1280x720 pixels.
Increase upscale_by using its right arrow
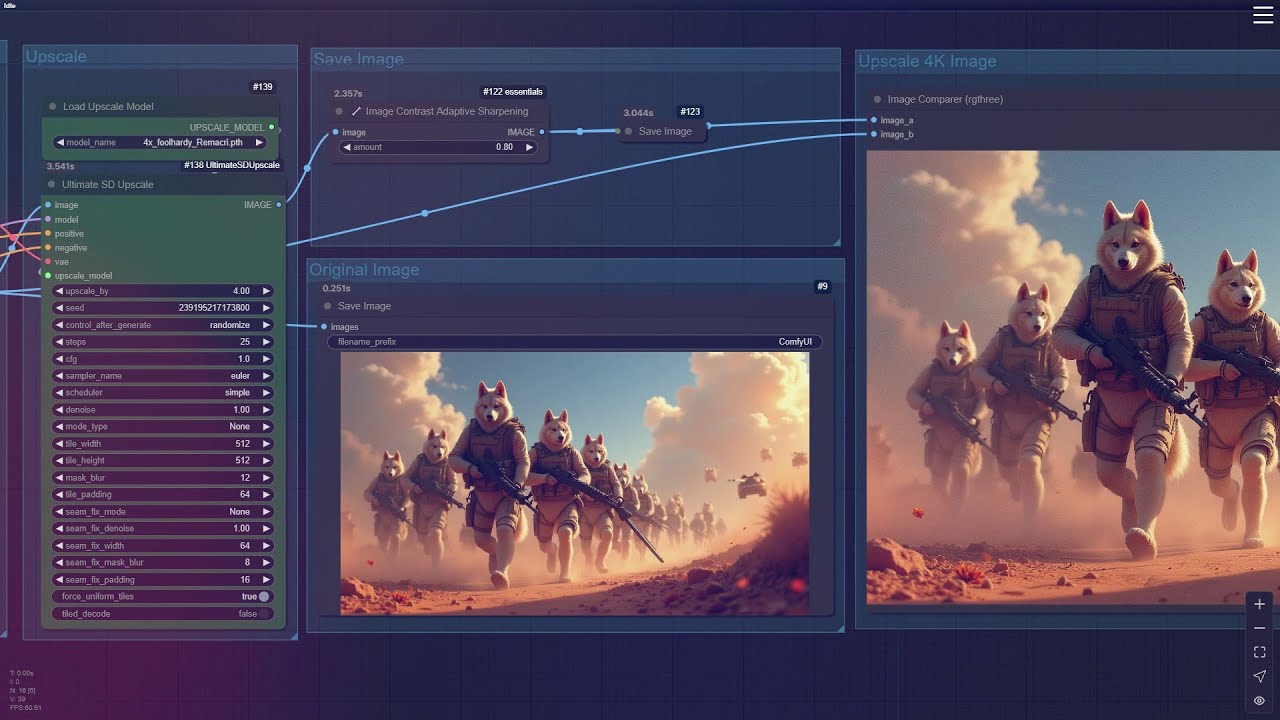coord(266,291)
